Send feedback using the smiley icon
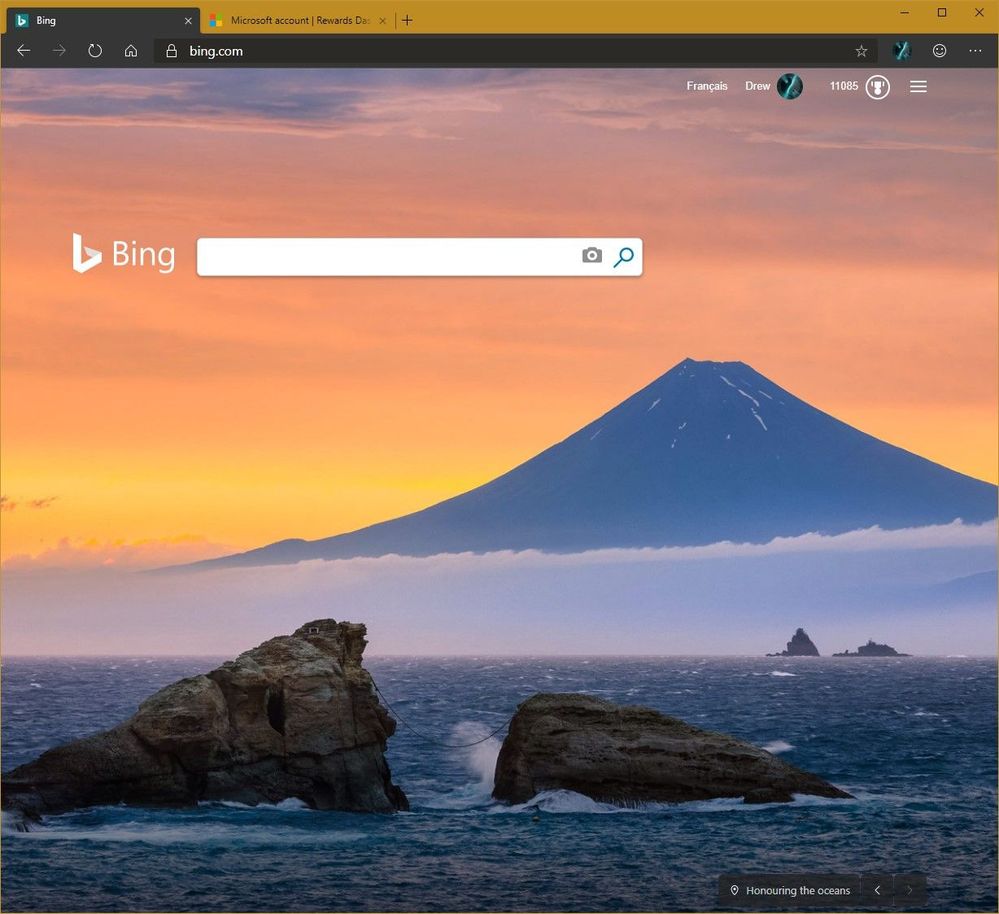Screen dimensions: 999x914 point(939,51)
